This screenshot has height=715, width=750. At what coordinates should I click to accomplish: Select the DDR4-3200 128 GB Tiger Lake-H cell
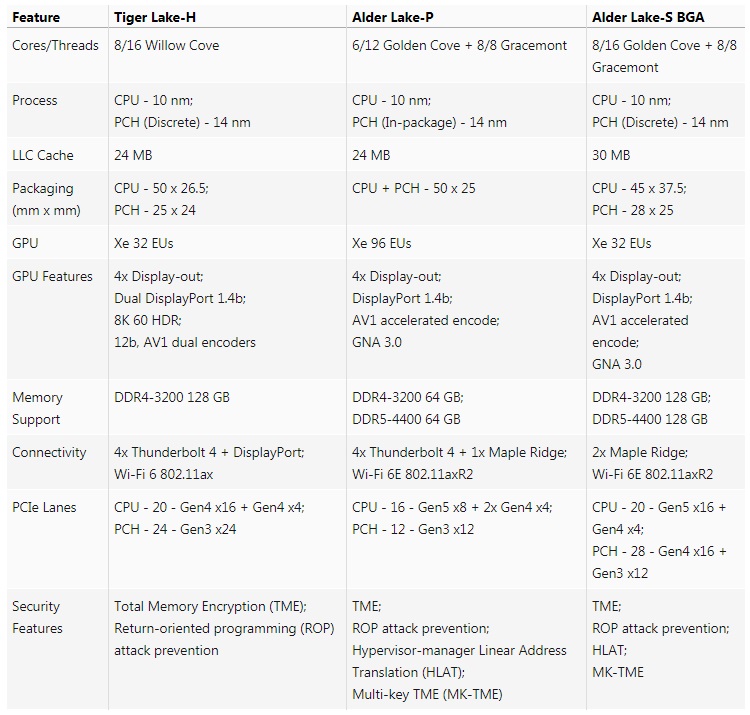click(172, 397)
